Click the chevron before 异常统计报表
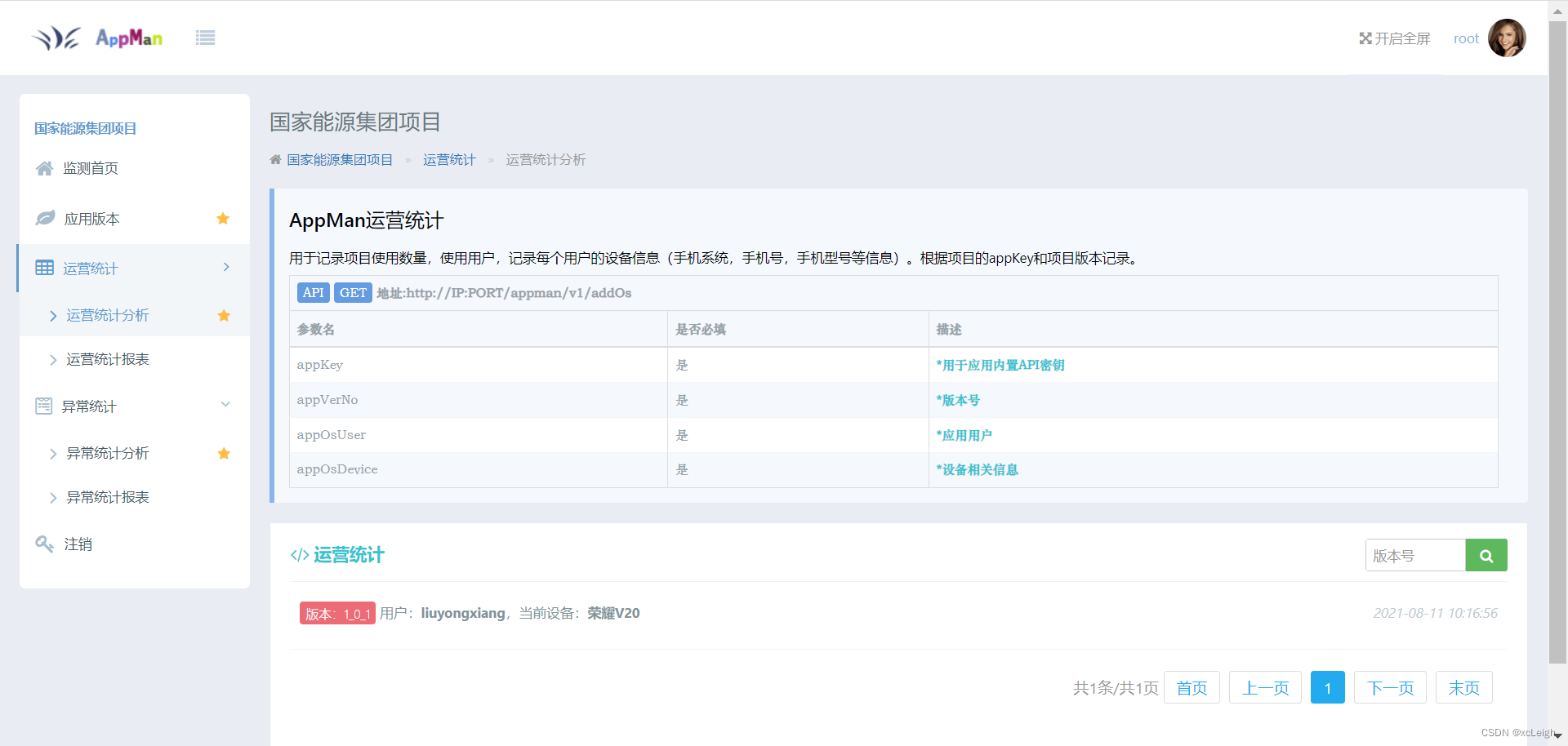This screenshot has width=1568, height=746. point(53,498)
